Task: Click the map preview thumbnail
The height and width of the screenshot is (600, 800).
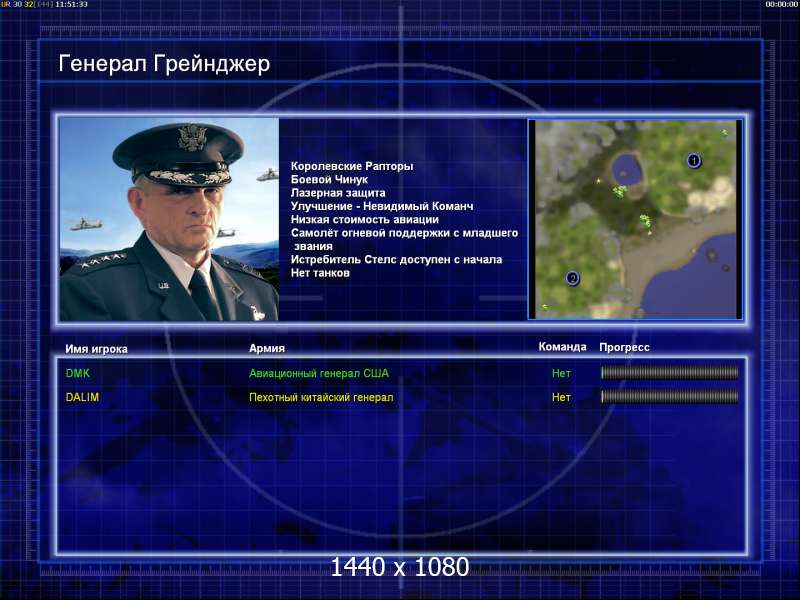Action: [635, 219]
